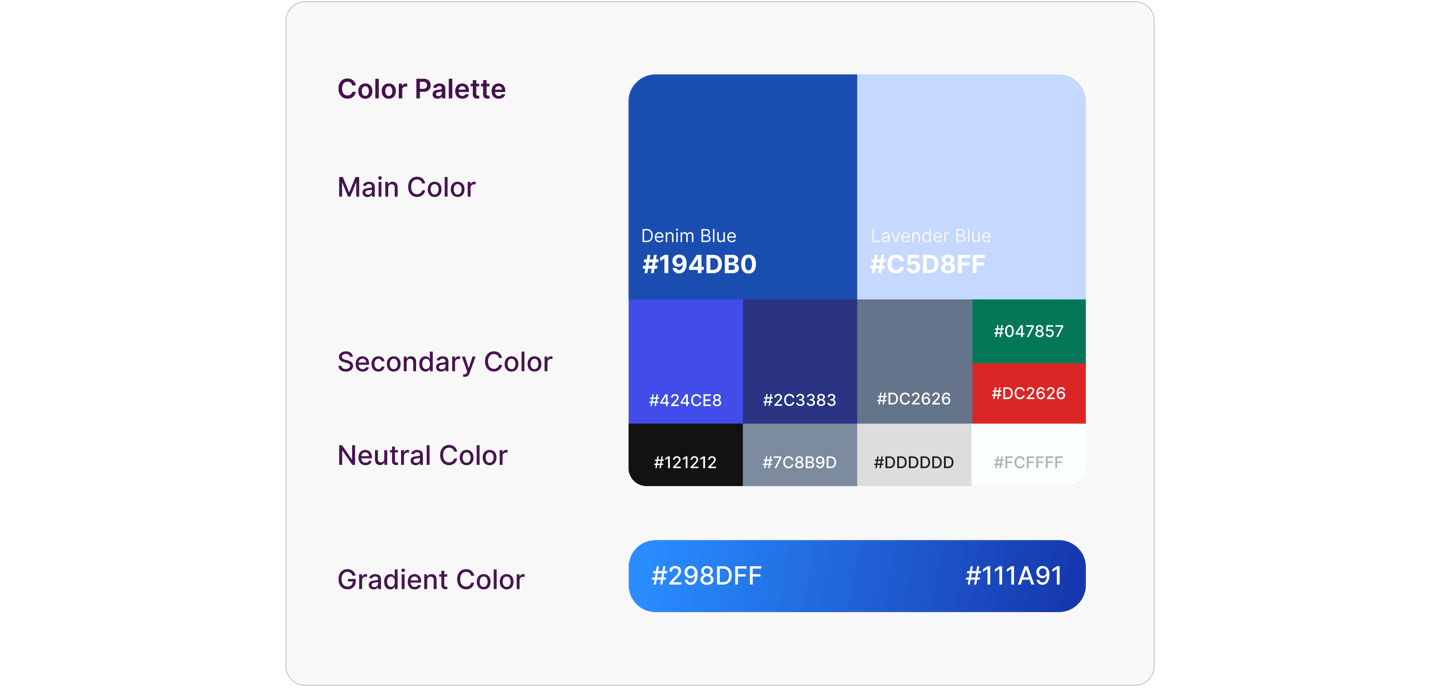Screen dimensions: 1440x688
Task: Click the #298DFF gradient start label
Action: coord(707,576)
